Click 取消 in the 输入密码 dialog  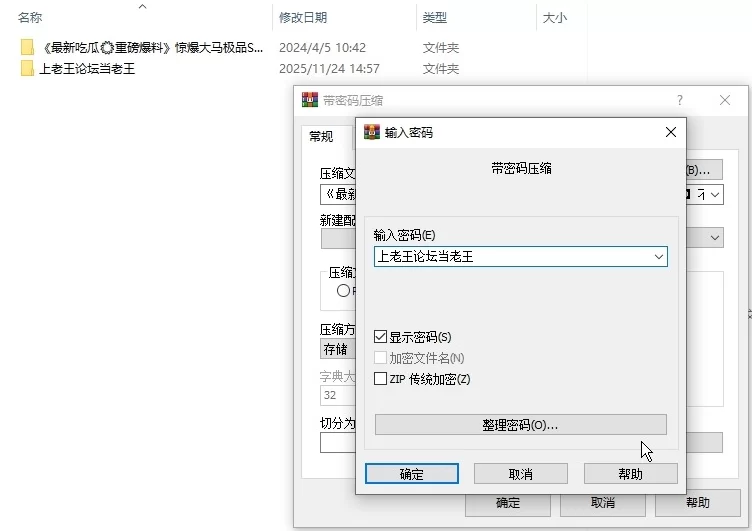pos(521,474)
